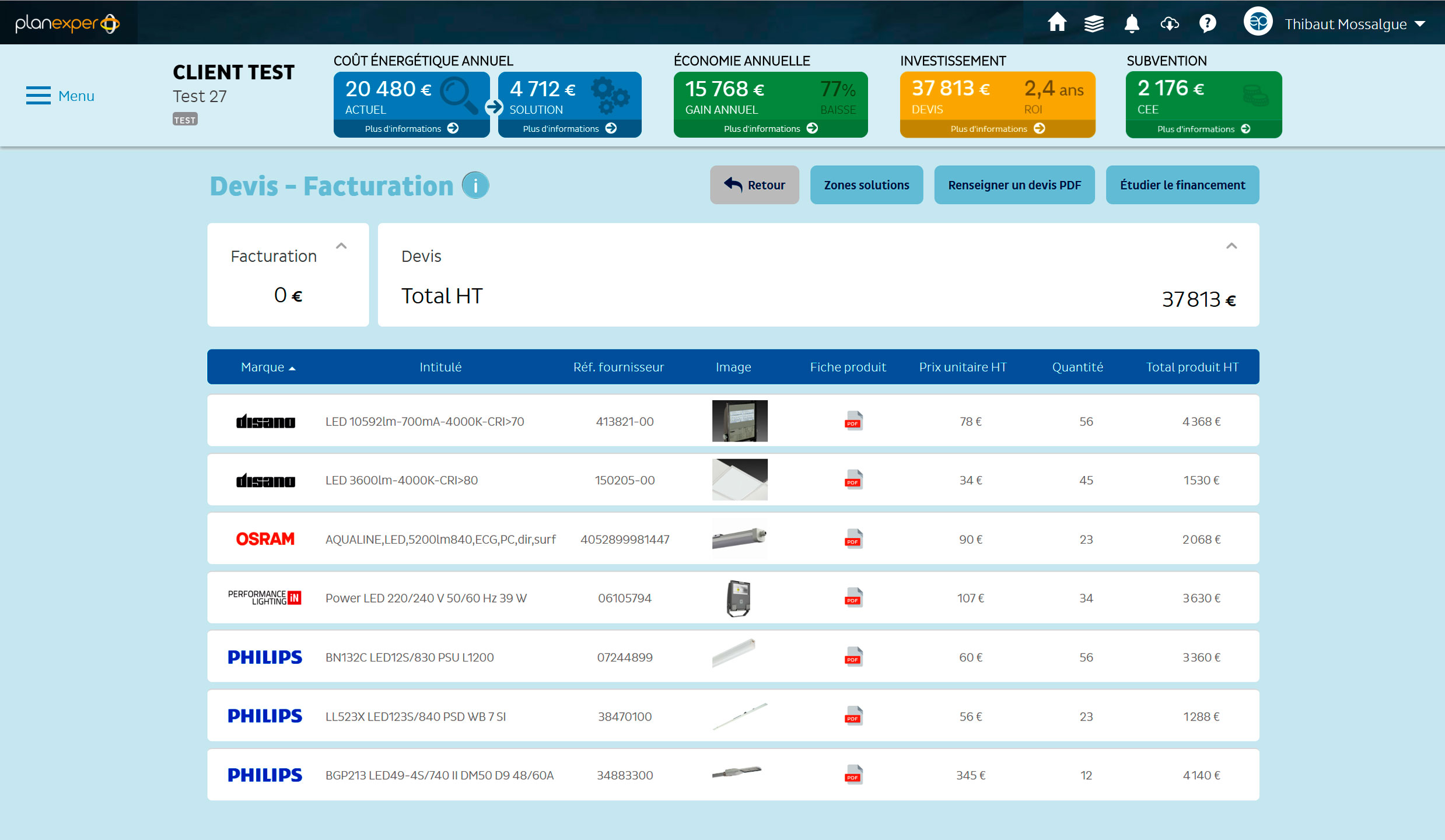
Task: Show more info on ACTUEL cost card
Action: [x=411, y=128]
